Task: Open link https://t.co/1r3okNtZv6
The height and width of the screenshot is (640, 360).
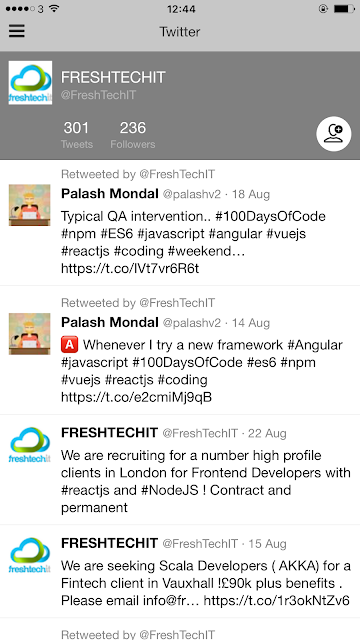Action: [277, 600]
